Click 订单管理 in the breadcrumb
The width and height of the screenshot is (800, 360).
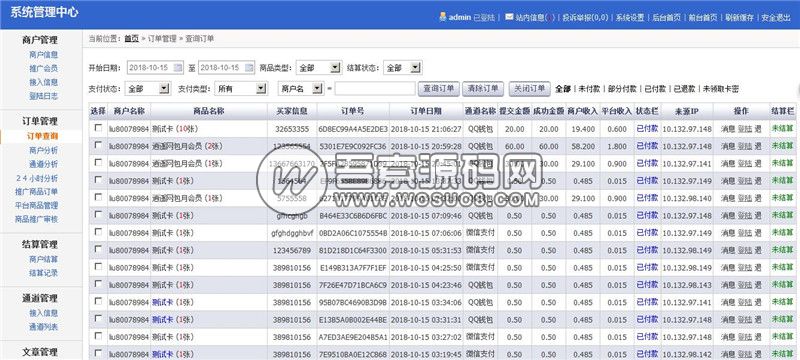[x=162, y=38]
